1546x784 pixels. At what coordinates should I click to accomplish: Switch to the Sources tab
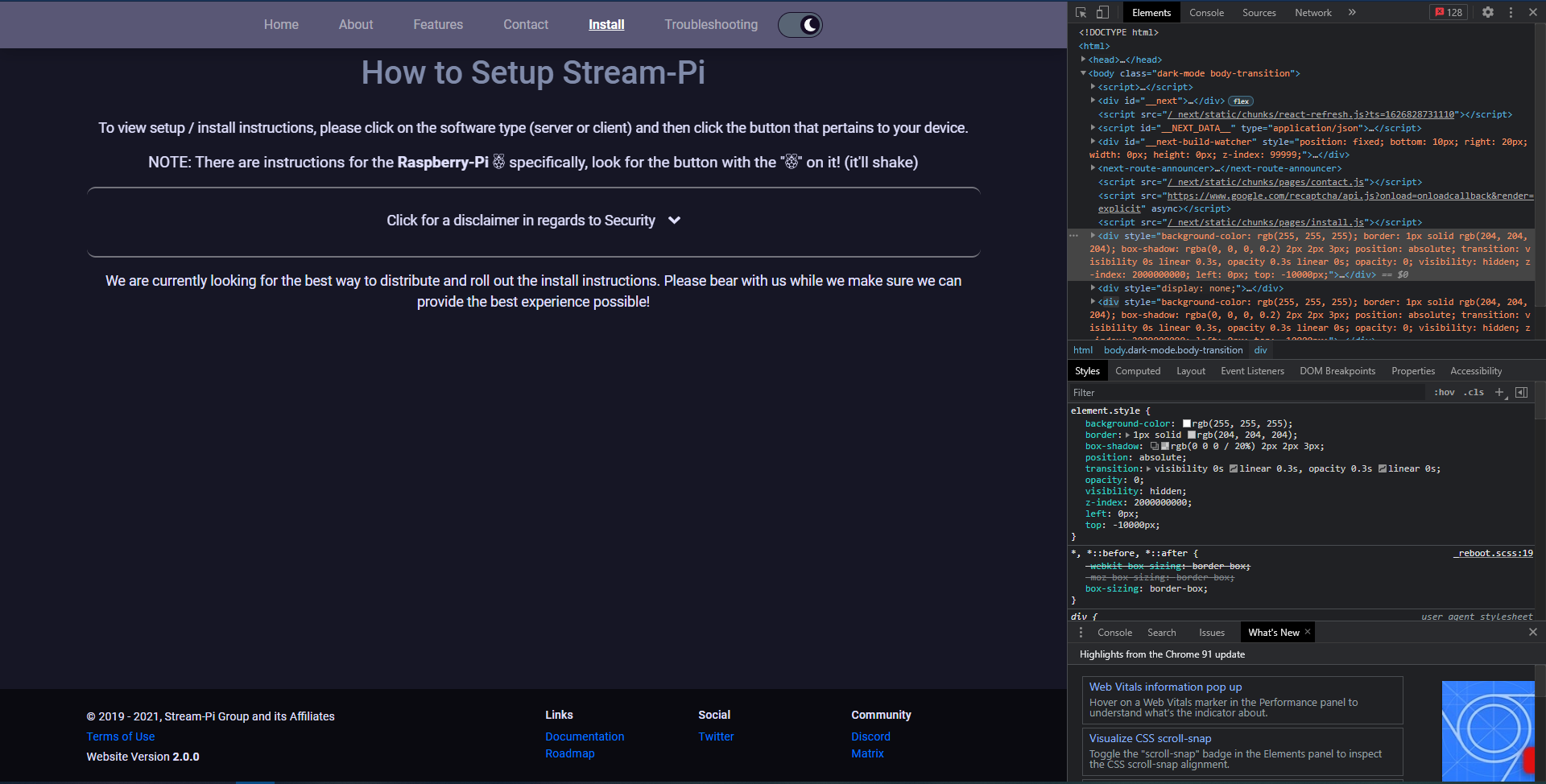tap(1259, 12)
